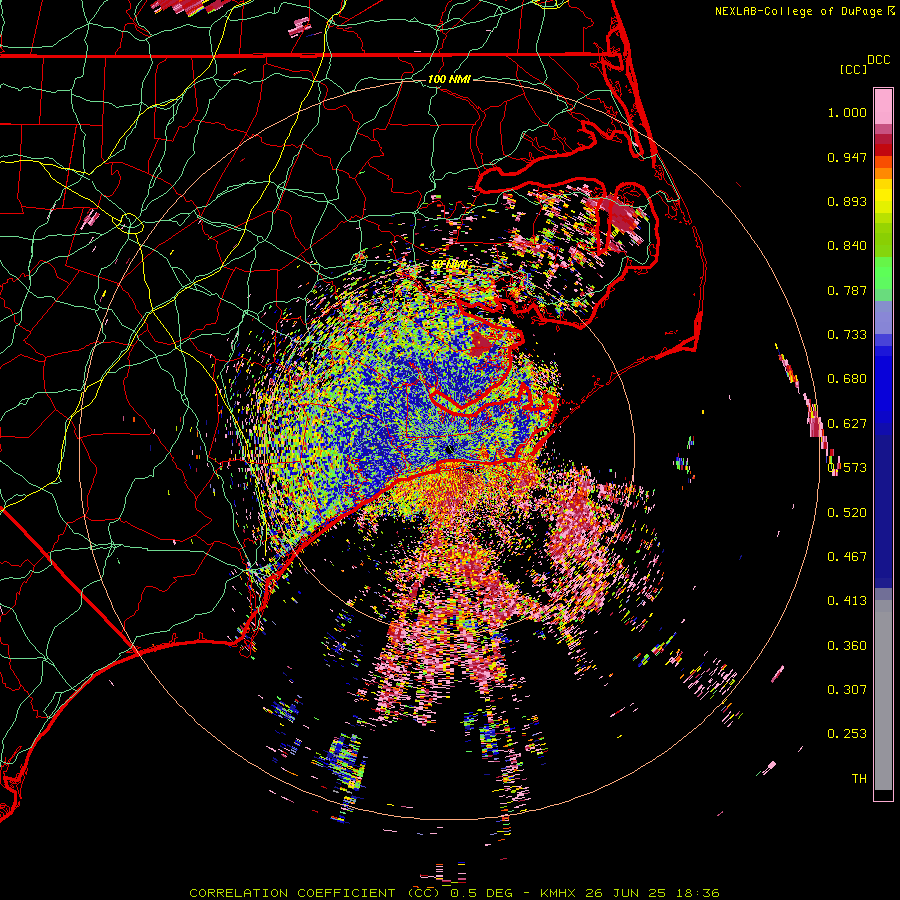Click the Correlation Coefficient KMHX caption text
Image resolution: width=900 pixels, height=900 pixels.
454,893
